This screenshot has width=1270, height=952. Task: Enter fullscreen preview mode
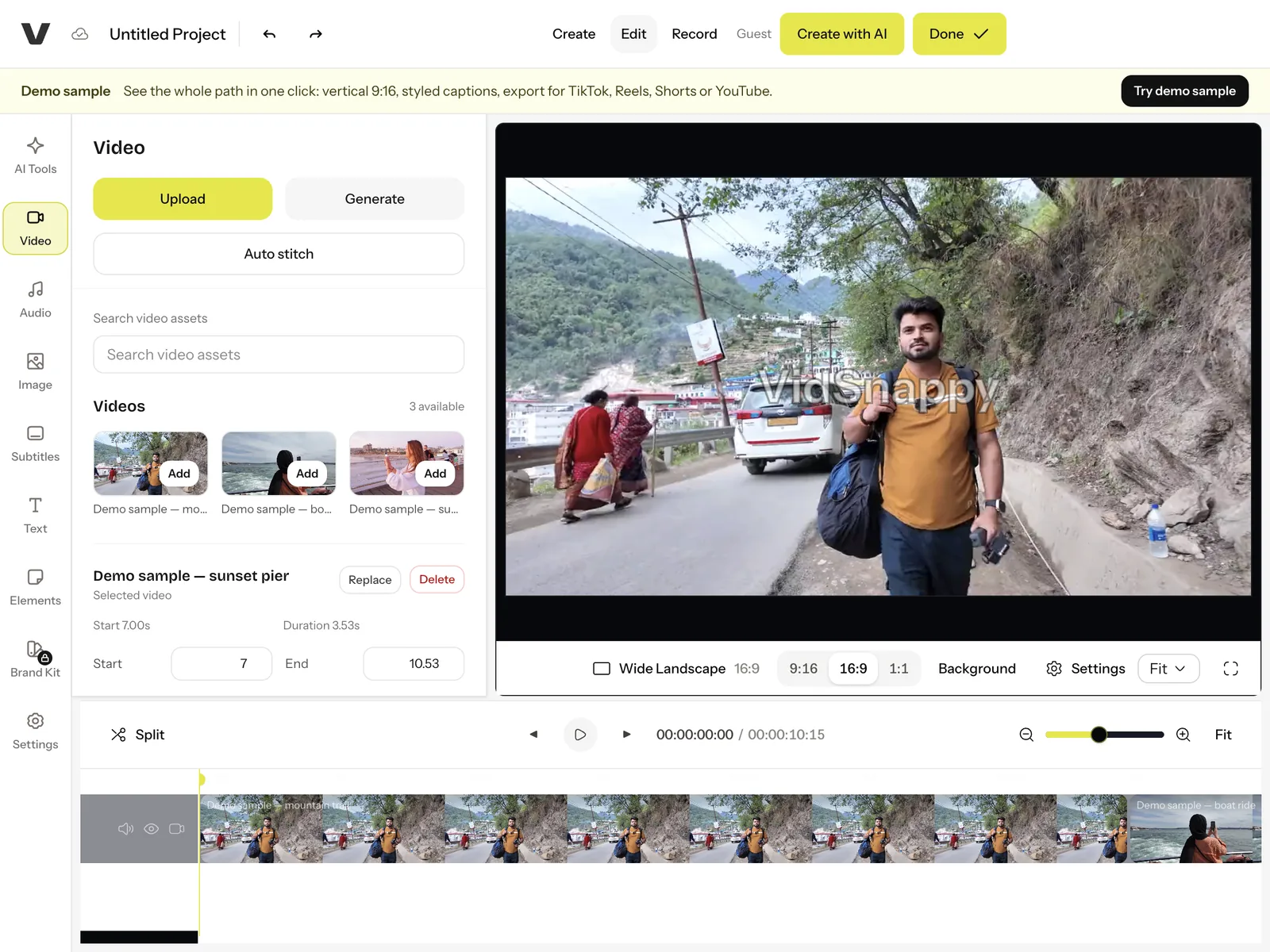pos(1230,669)
